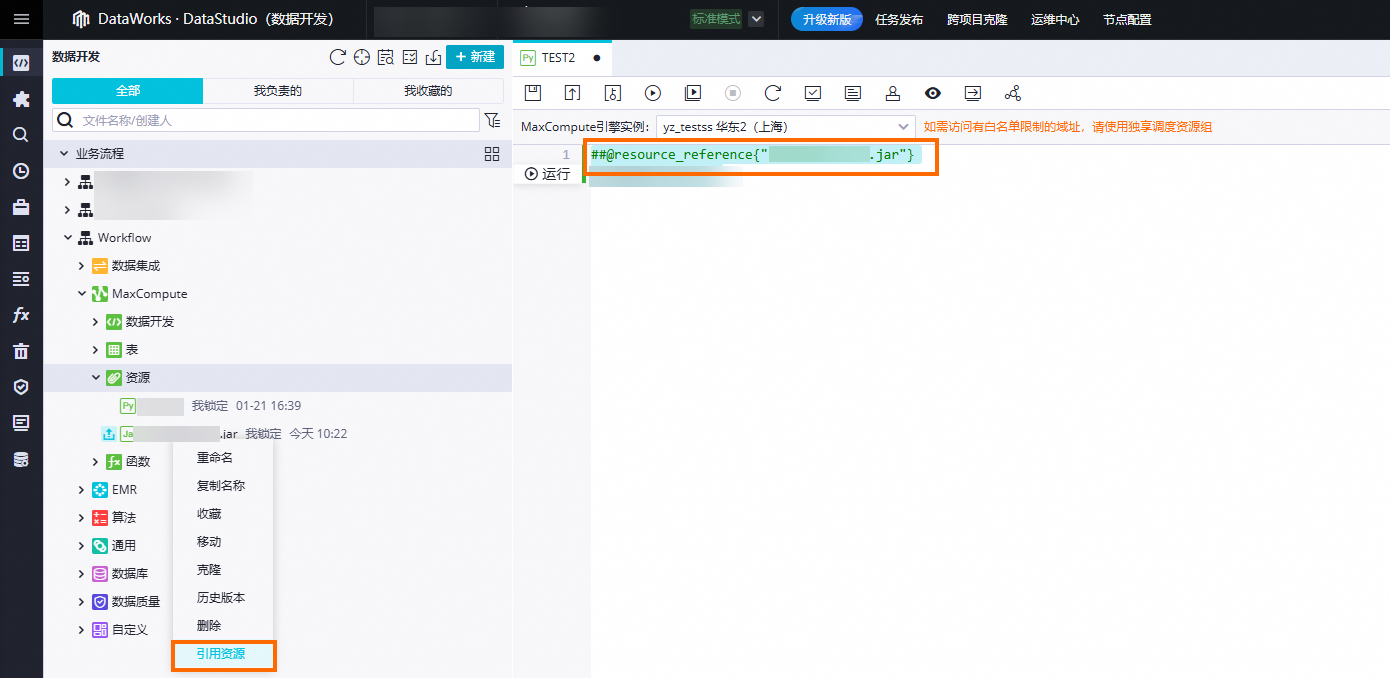This screenshot has height=678, width=1390.
Task: Collapse the 业务流程 section
Action: point(65,154)
